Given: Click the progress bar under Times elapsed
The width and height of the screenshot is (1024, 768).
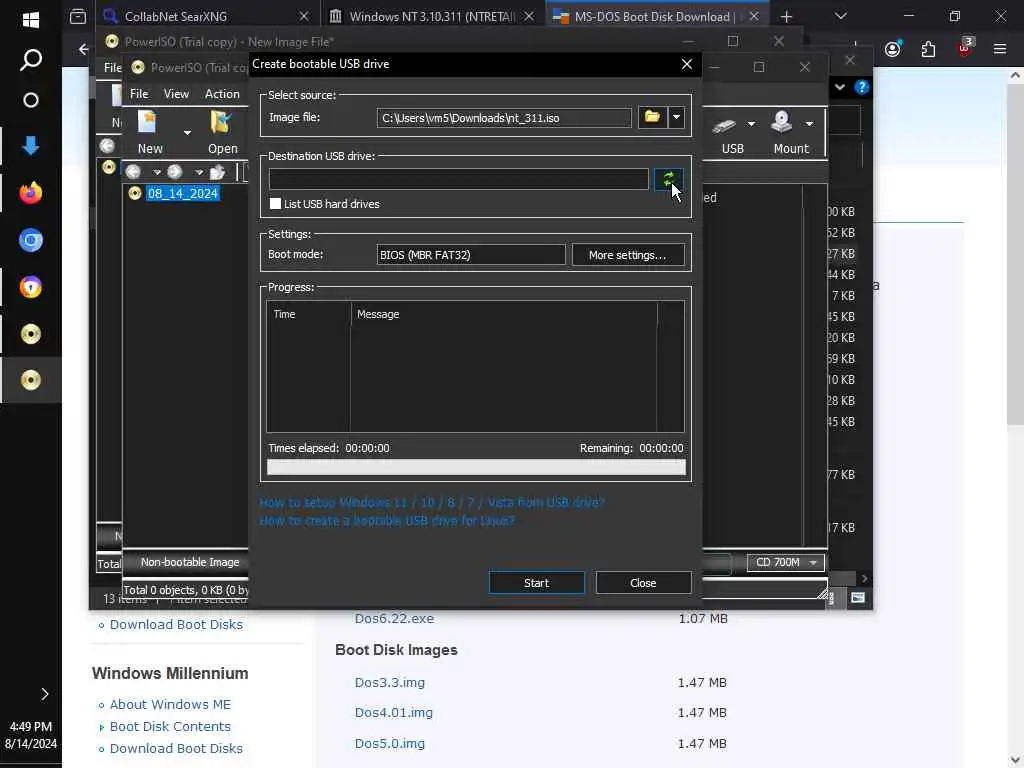Looking at the screenshot, I should click(476, 467).
